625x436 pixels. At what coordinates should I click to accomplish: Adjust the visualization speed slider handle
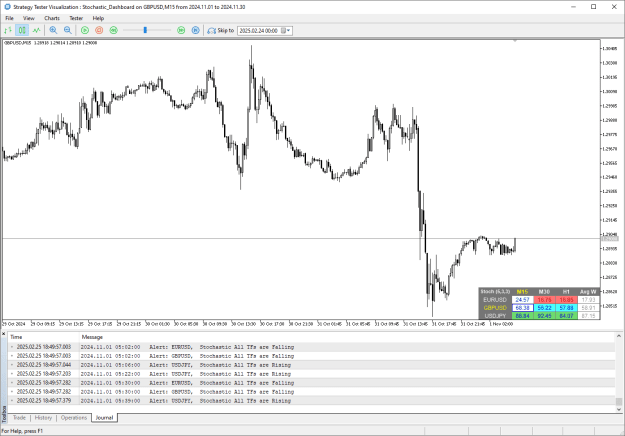[x=145, y=30]
